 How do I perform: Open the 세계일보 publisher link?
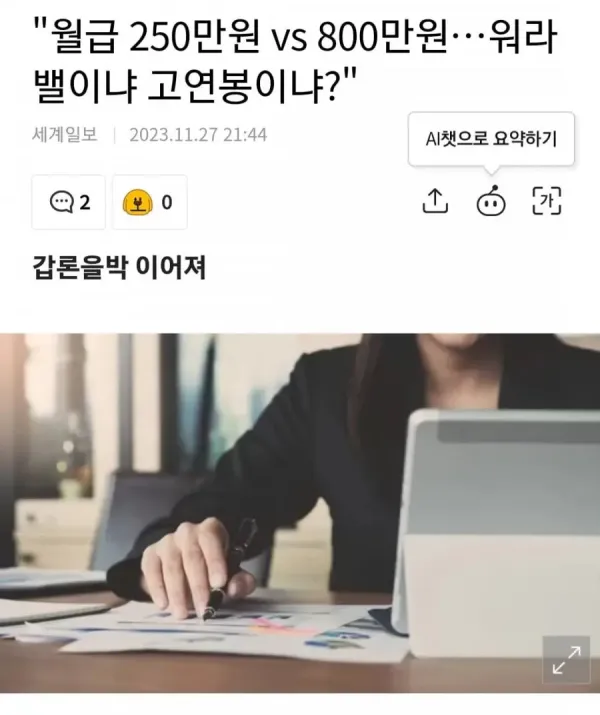(64, 135)
